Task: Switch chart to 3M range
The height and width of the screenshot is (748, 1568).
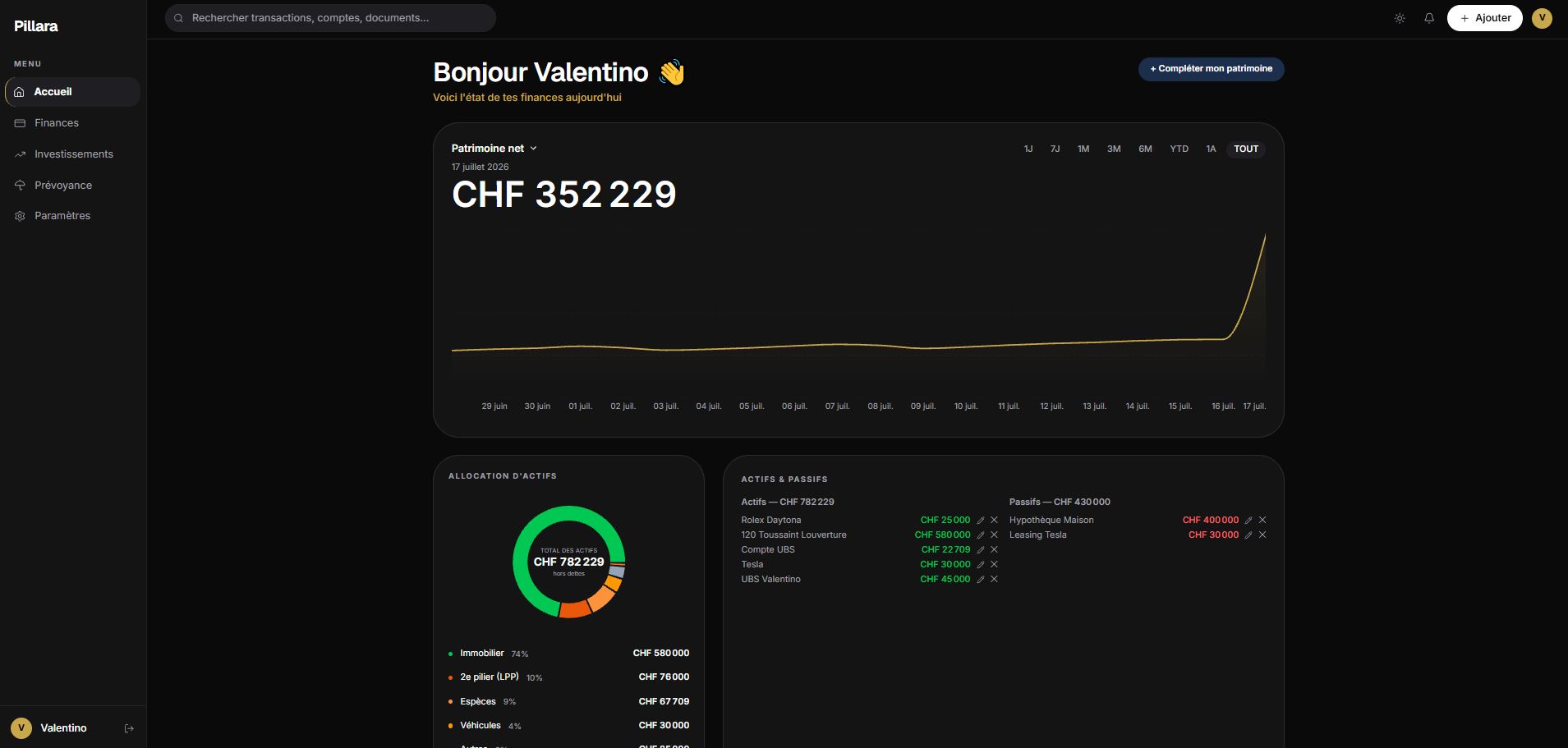Action: (1114, 149)
